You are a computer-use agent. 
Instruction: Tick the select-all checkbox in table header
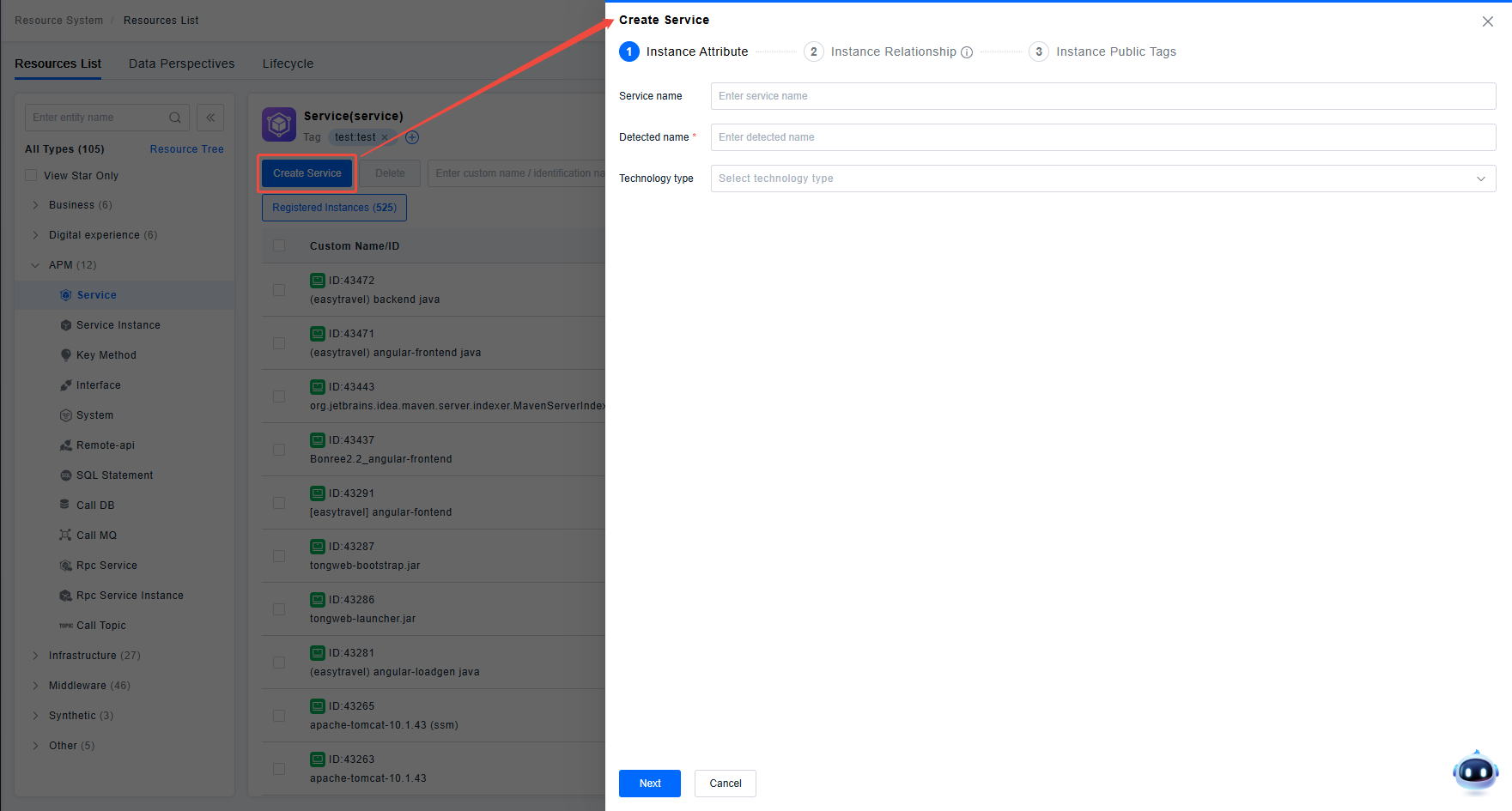279,246
